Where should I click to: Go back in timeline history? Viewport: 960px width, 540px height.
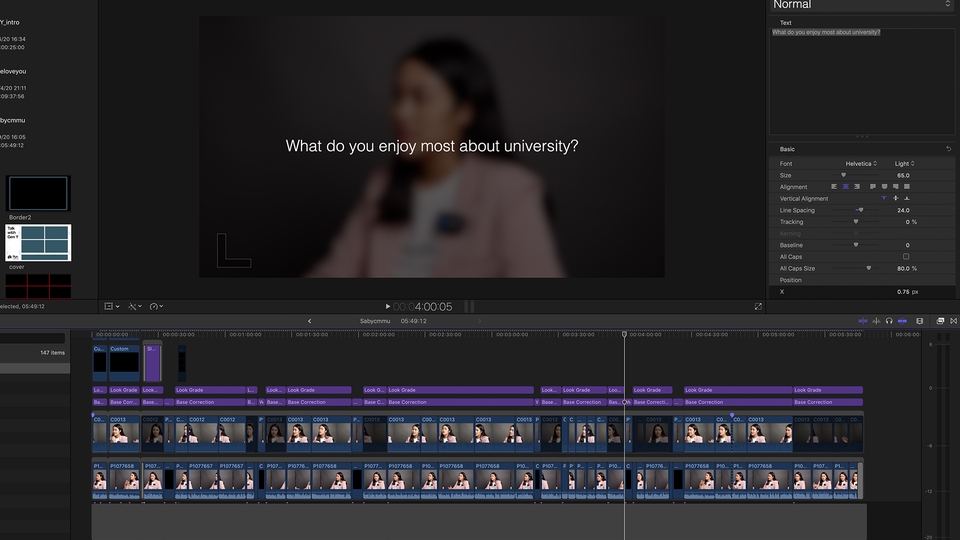(x=309, y=321)
